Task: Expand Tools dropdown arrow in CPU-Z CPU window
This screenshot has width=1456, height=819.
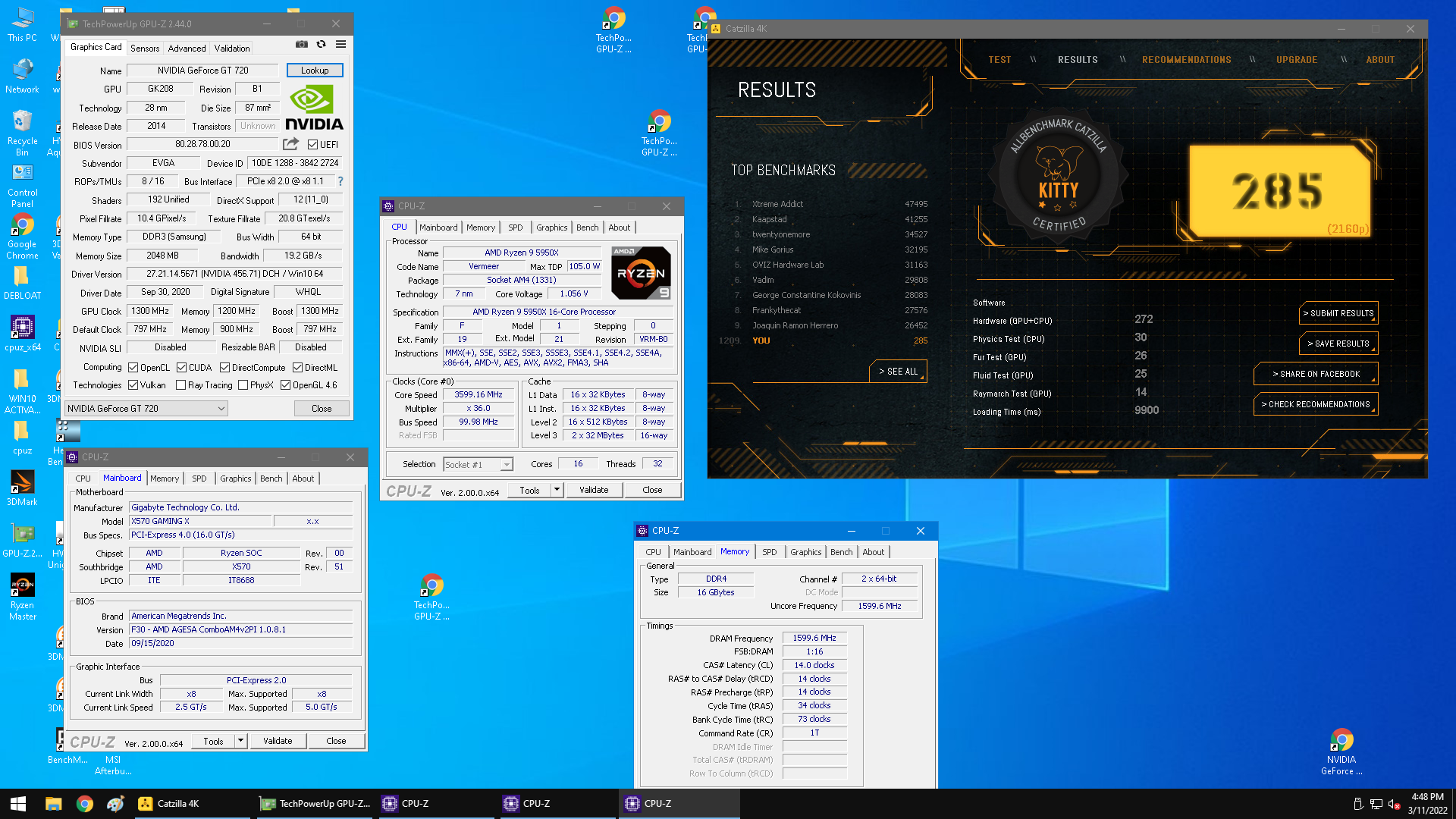Action: (557, 490)
